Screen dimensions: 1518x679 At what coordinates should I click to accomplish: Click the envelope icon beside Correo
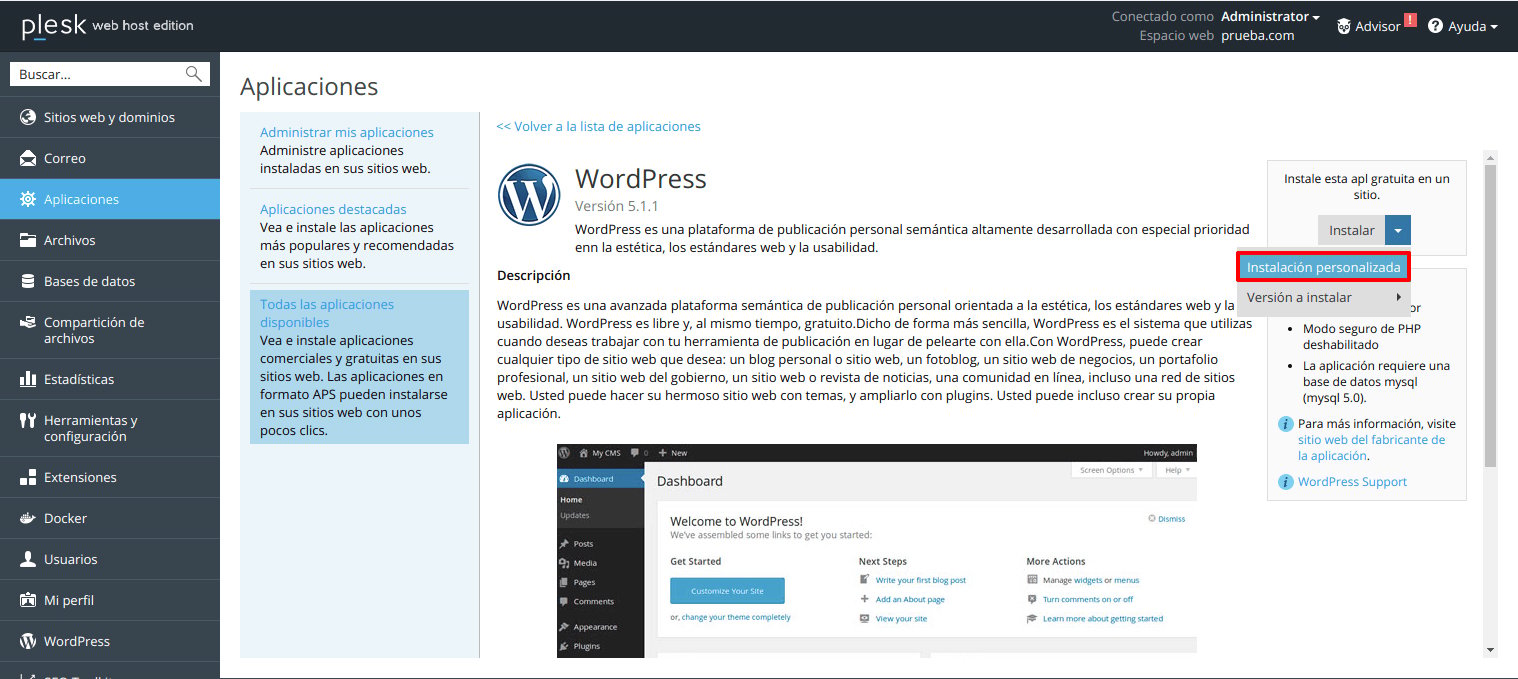(x=28, y=158)
